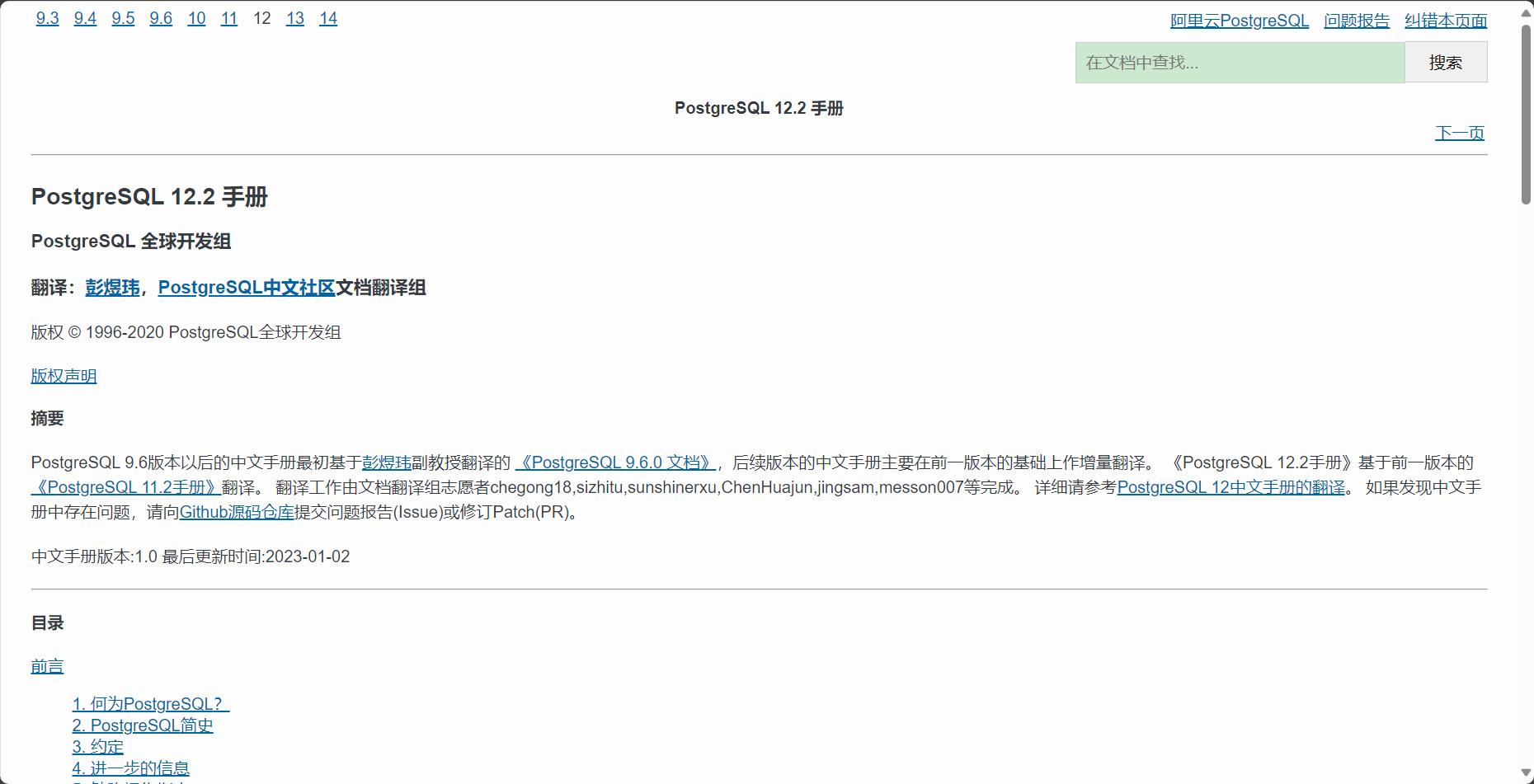Click the 版权 © 1996-2020 copyright text
The height and width of the screenshot is (784, 1534).
coord(186,332)
